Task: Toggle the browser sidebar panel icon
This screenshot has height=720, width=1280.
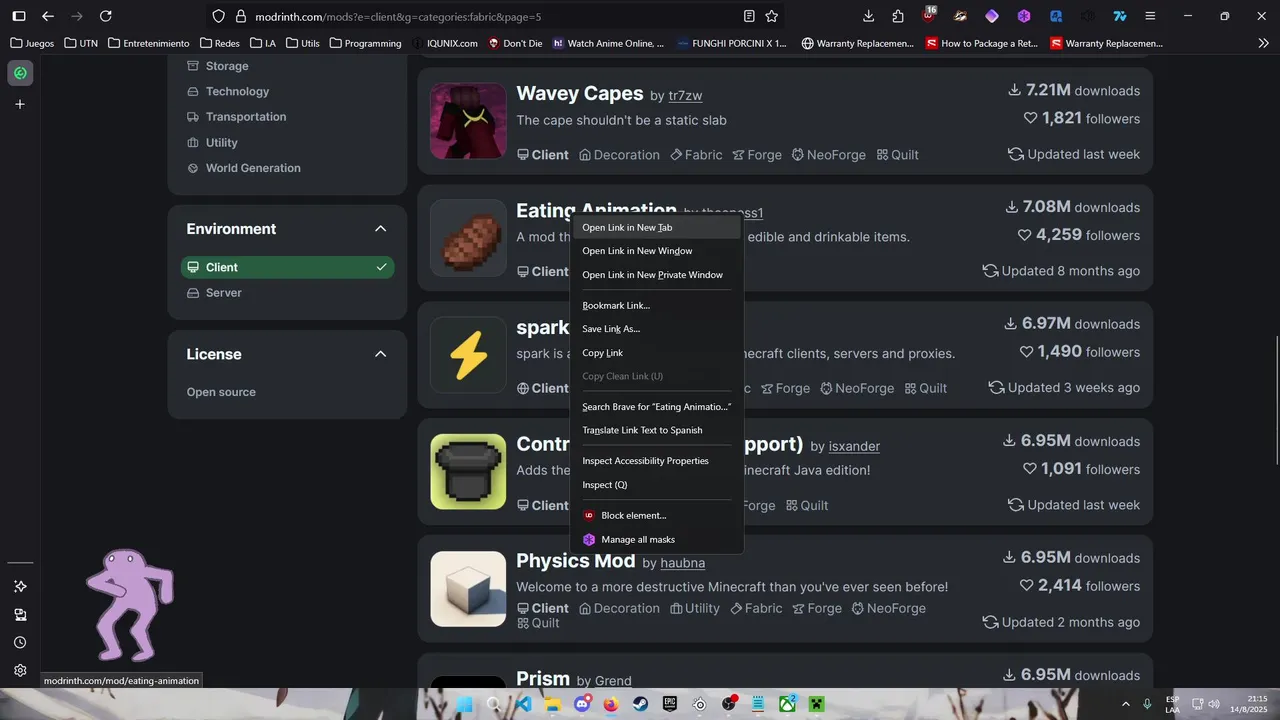Action: (18, 16)
